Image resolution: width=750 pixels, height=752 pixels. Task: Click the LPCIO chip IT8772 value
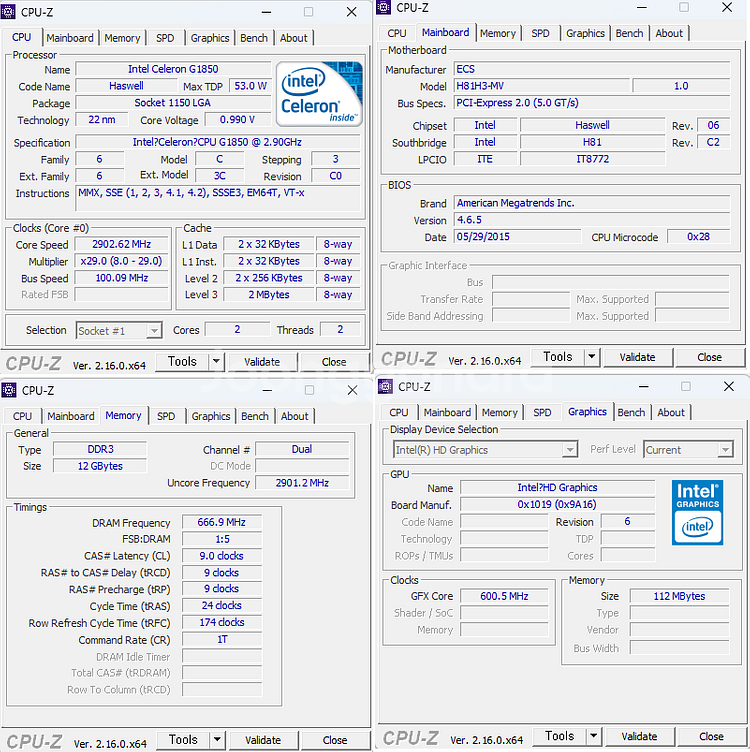pos(593,159)
